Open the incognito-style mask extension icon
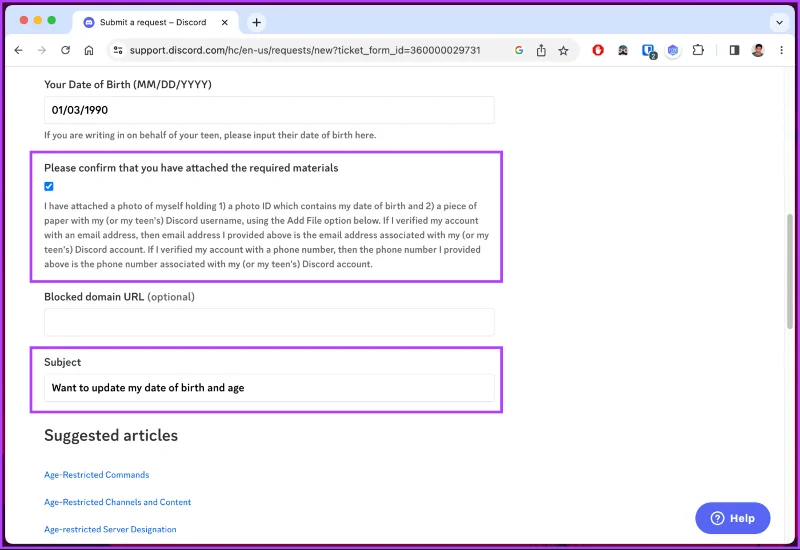Screen dimensions: 800x550 tap(623, 50)
